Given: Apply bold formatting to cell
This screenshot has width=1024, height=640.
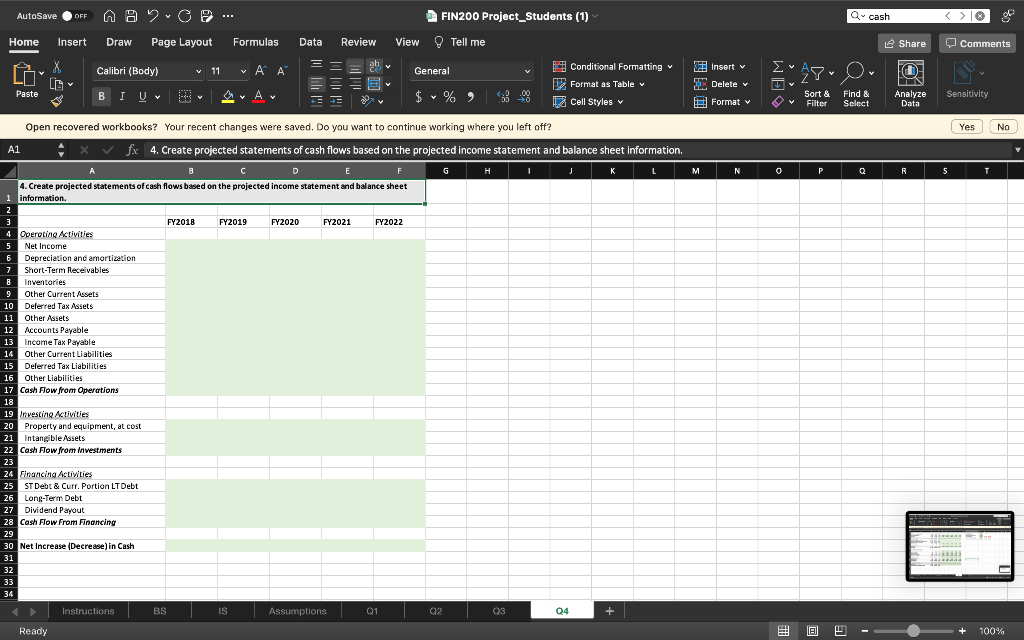Looking at the screenshot, I should [102, 97].
